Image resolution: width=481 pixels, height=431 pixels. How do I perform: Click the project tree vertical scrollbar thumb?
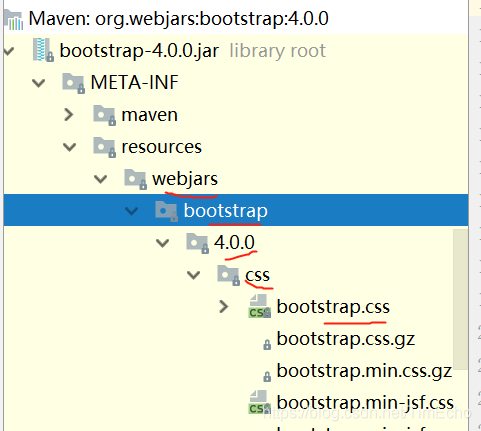click(x=461, y=299)
